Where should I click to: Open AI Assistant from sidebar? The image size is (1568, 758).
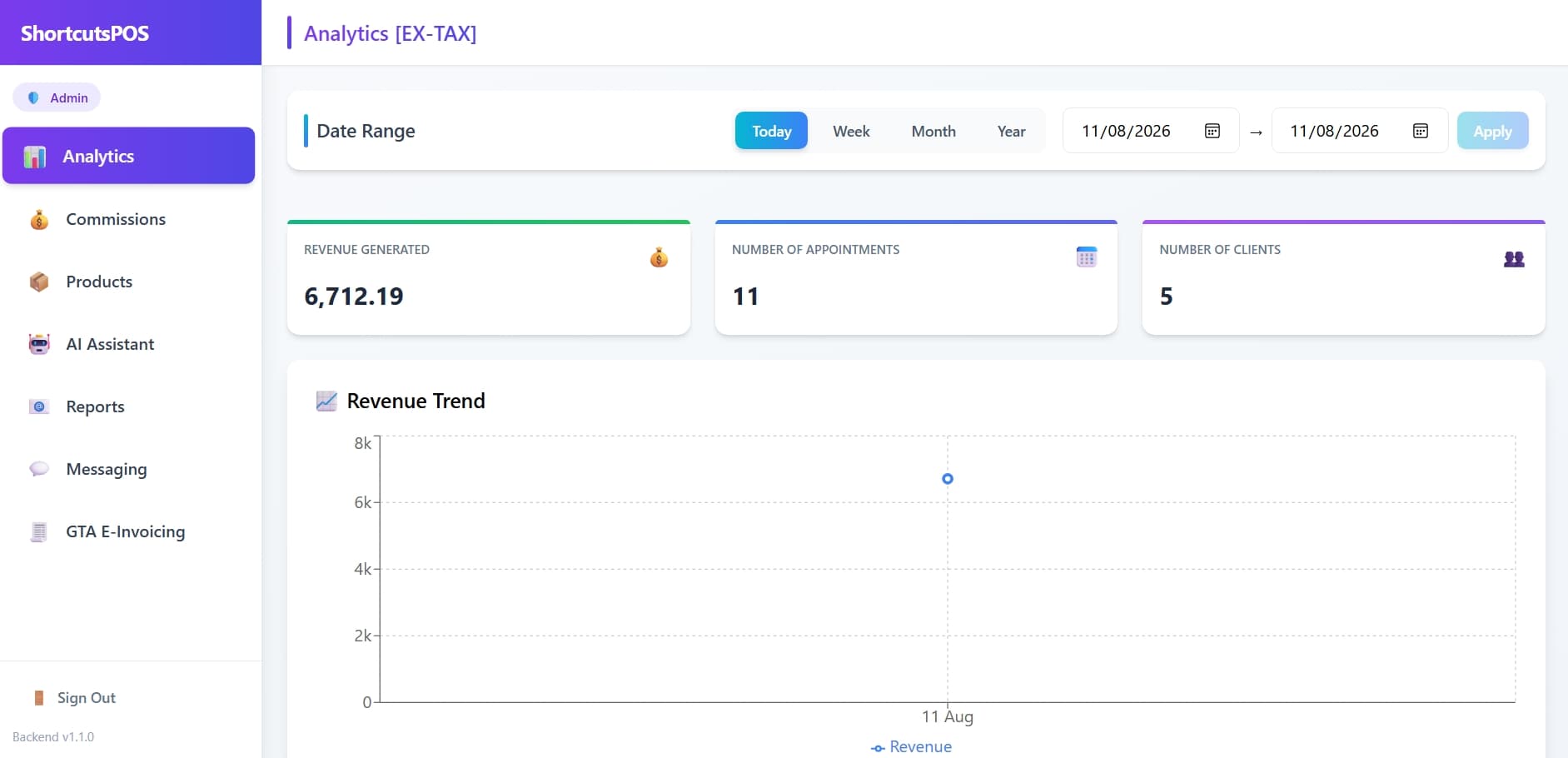tap(128, 344)
